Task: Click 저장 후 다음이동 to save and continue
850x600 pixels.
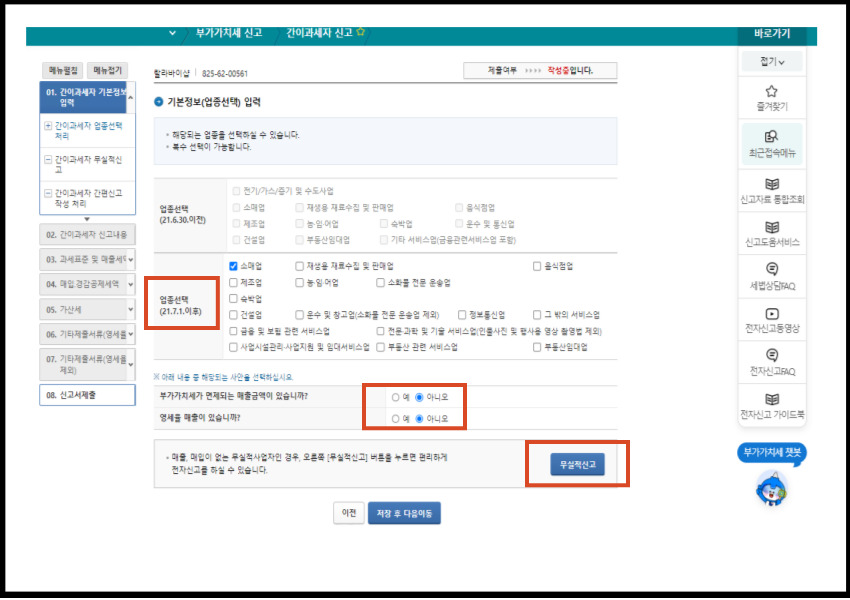Action: [406, 511]
